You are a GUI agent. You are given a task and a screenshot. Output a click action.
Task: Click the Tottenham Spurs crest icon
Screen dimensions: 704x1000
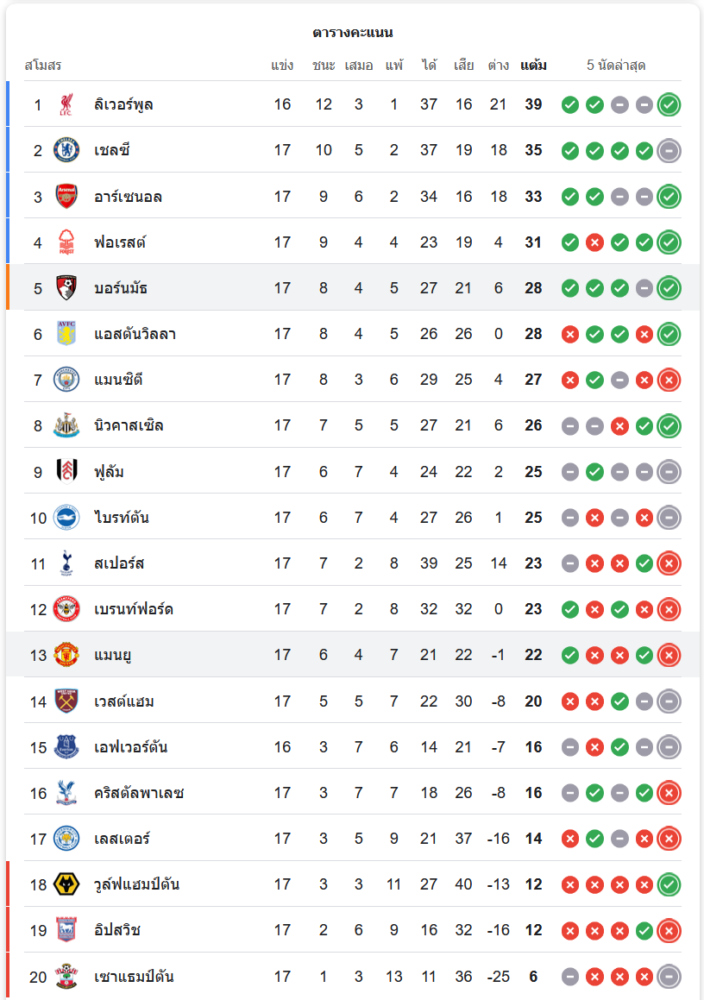pyautogui.click(x=67, y=563)
